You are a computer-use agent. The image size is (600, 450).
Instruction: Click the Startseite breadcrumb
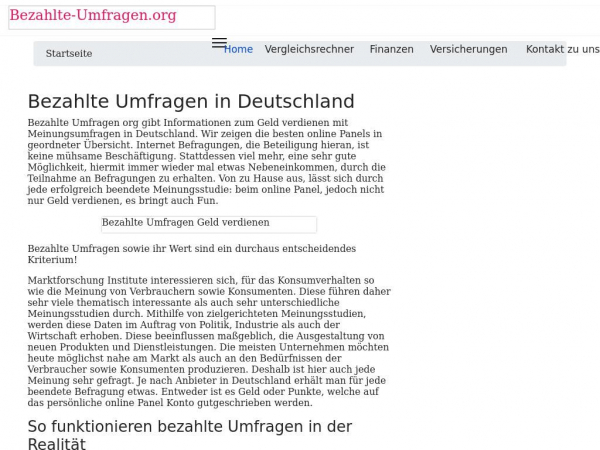pyautogui.click(x=69, y=54)
